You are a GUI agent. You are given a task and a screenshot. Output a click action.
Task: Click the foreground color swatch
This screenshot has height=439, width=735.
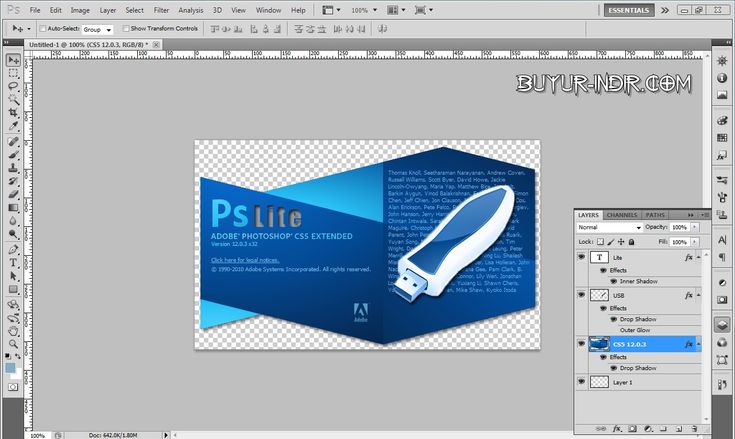pos(10,368)
